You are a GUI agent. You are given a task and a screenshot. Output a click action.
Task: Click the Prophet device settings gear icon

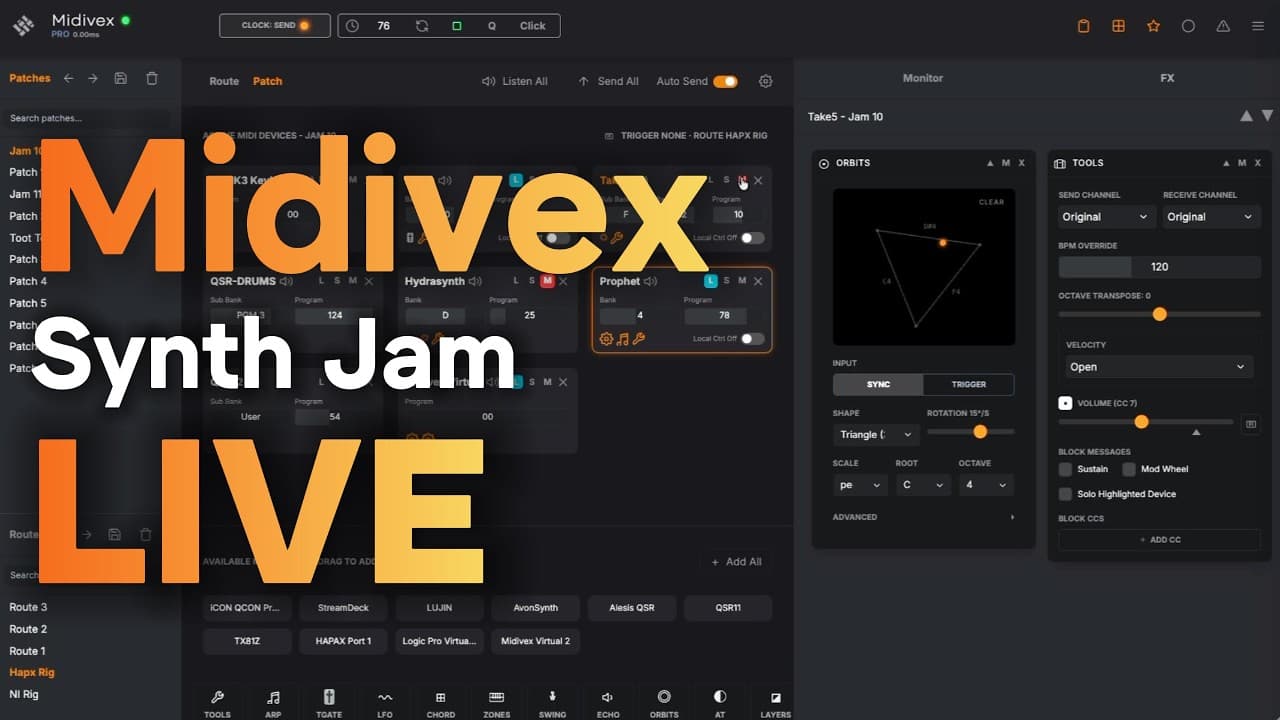(x=606, y=339)
